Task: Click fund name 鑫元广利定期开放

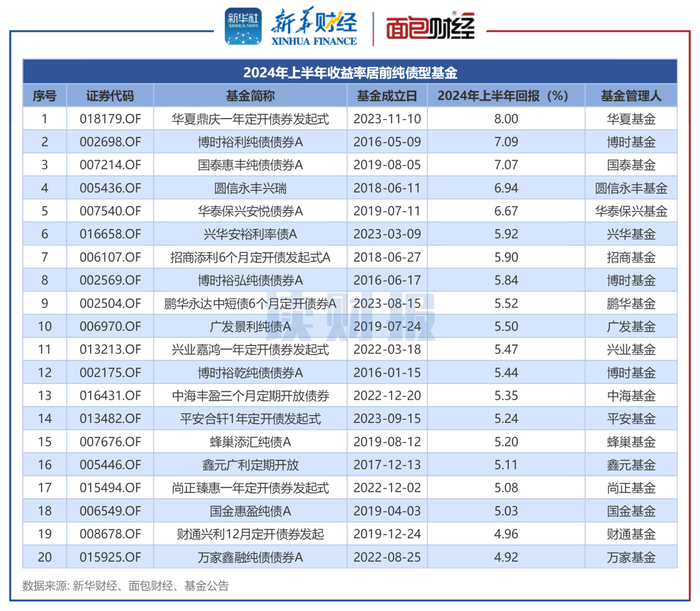Action: point(250,465)
